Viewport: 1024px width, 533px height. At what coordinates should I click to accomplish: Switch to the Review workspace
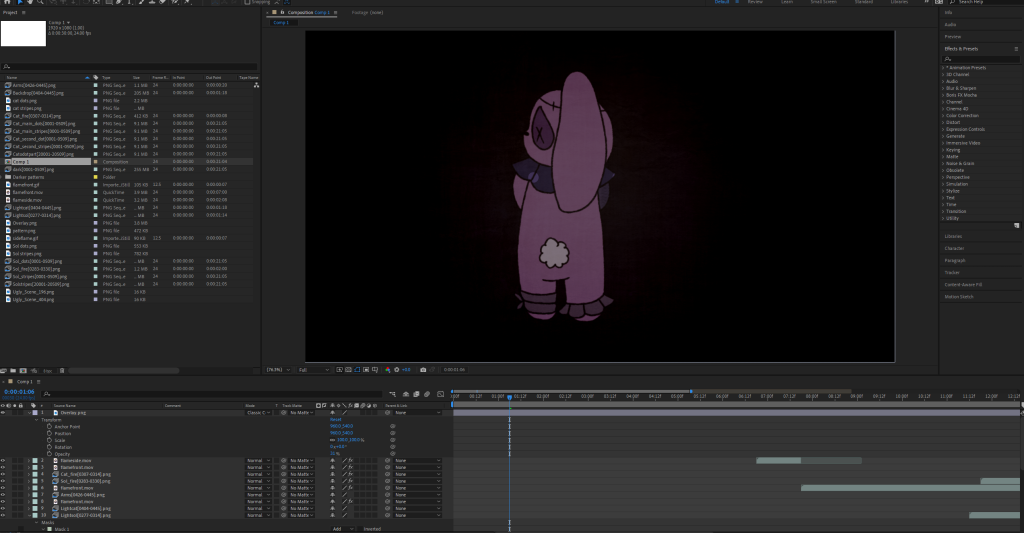[755, 2]
